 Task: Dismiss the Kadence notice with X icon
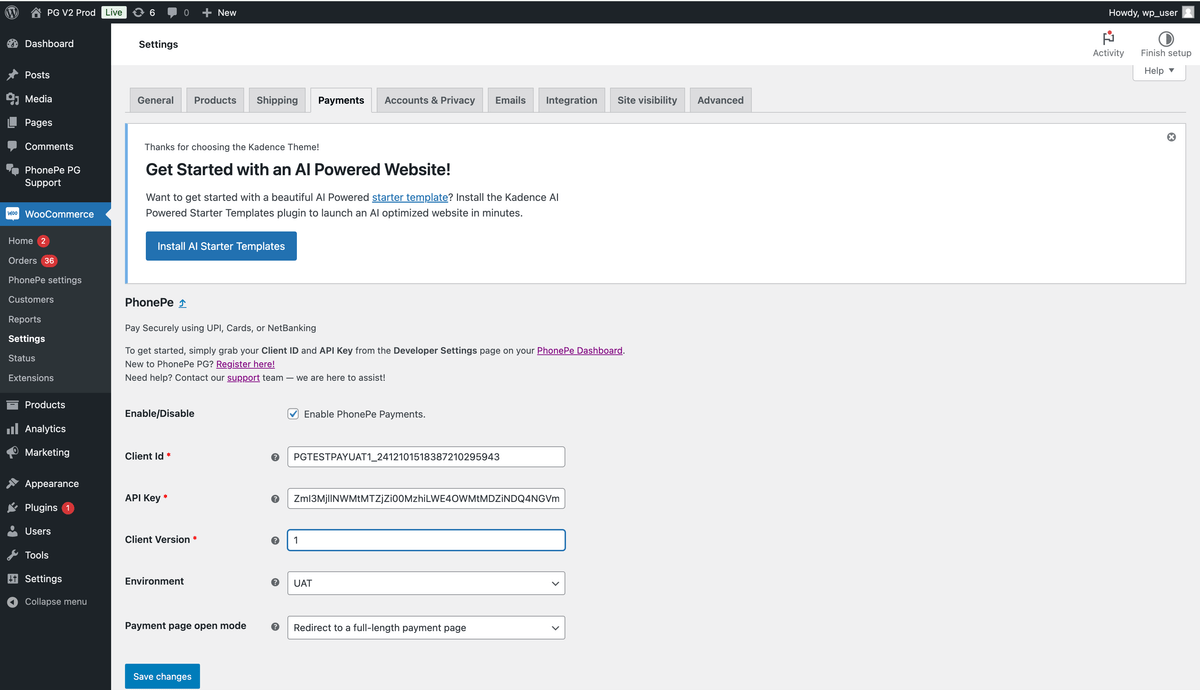[x=1171, y=137]
